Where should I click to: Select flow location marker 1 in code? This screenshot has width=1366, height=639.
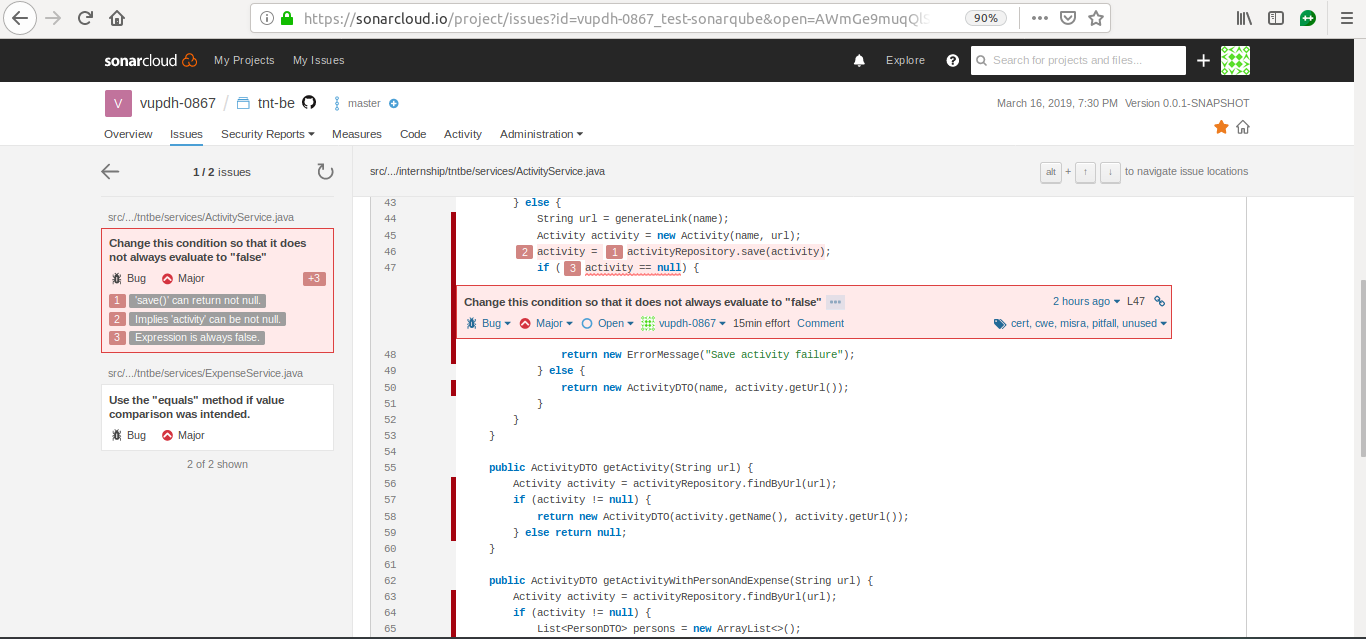click(615, 252)
